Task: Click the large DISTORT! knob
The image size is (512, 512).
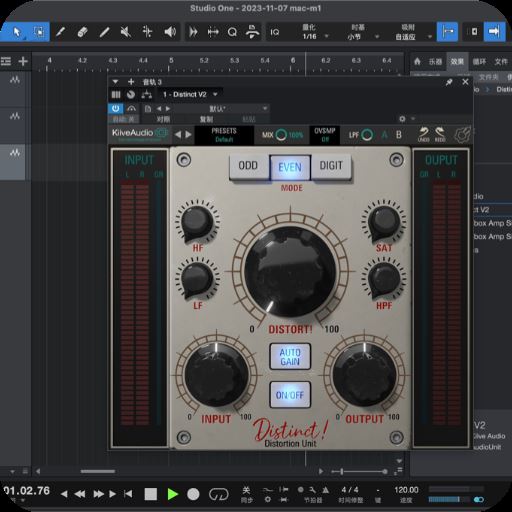Action: [x=290, y=272]
